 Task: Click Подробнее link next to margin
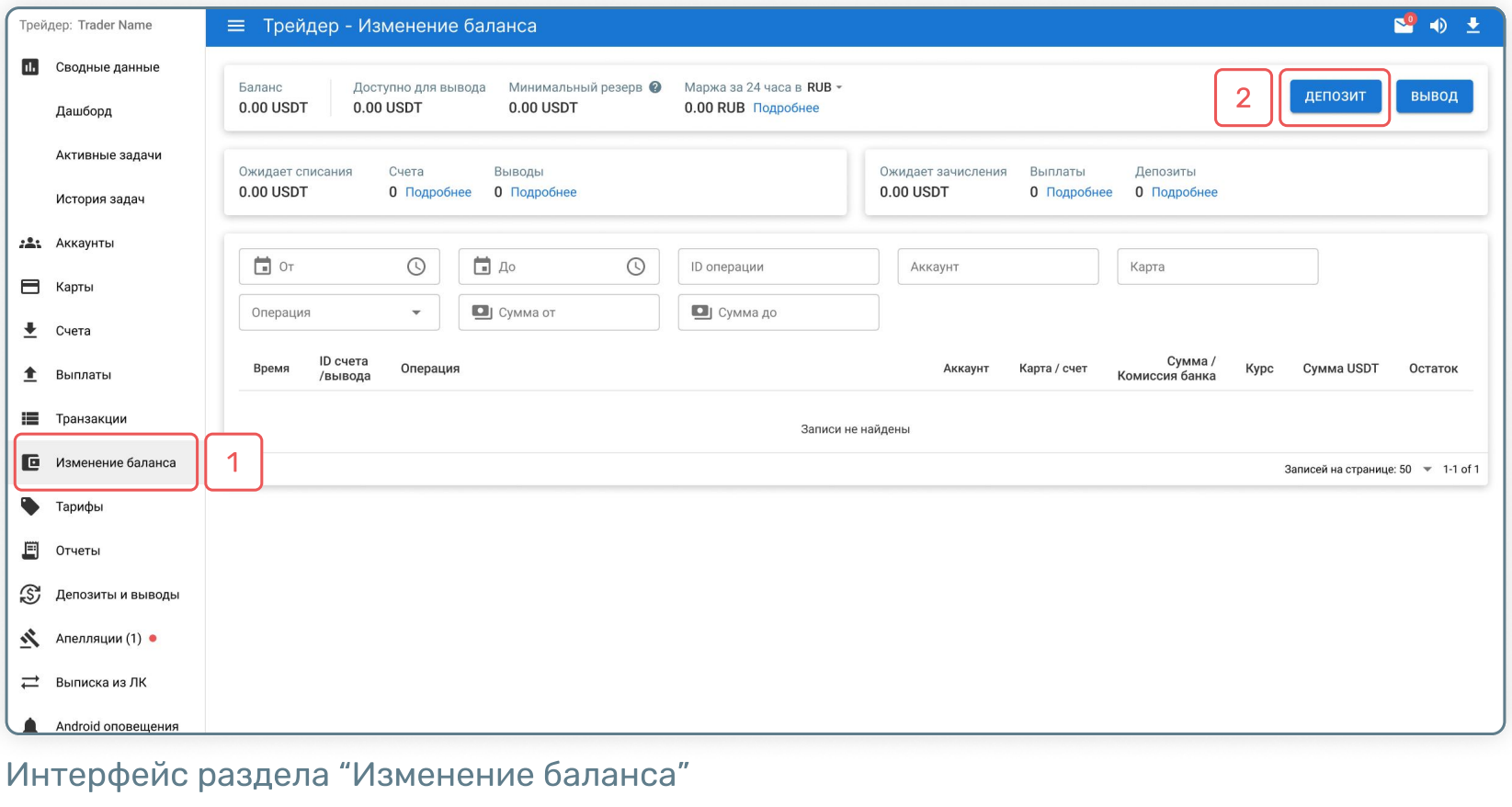click(786, 108)
